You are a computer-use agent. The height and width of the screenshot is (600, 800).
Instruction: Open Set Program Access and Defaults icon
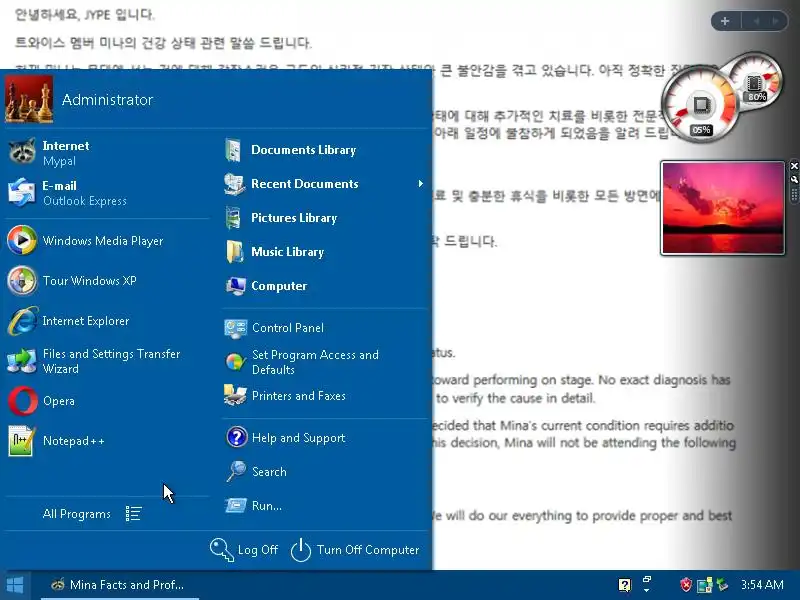click(x=235, y=362)
